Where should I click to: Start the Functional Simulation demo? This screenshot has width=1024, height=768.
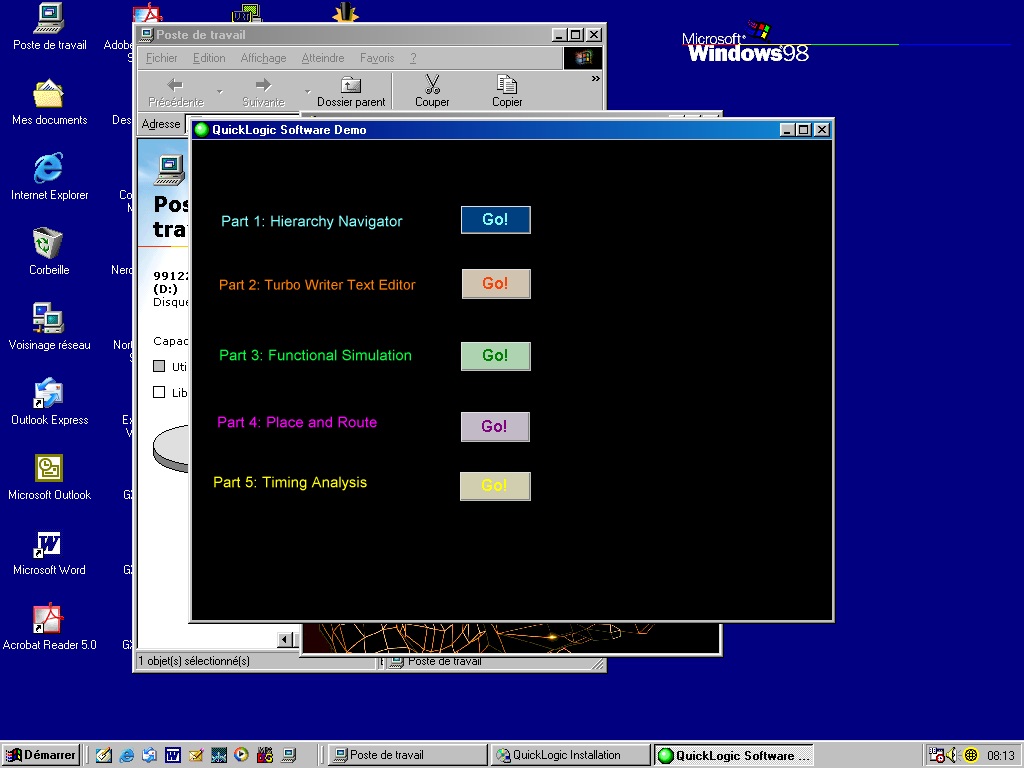pyautogui.click(x=495, y=356)
